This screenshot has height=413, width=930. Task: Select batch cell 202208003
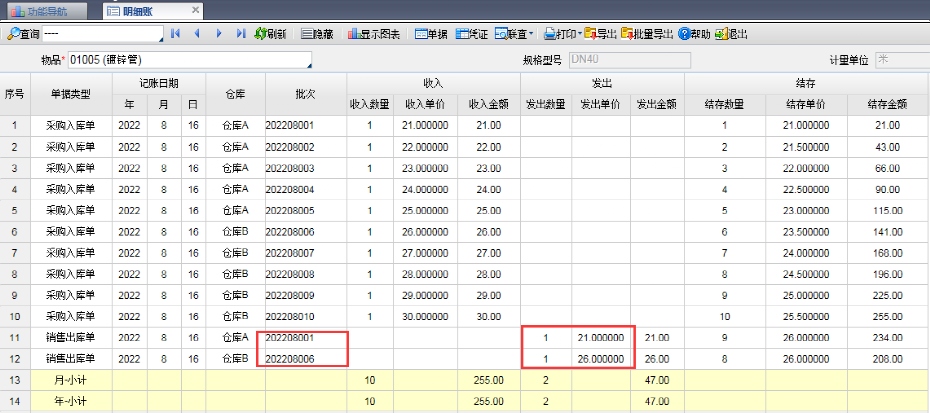click(x=306, y=169)
